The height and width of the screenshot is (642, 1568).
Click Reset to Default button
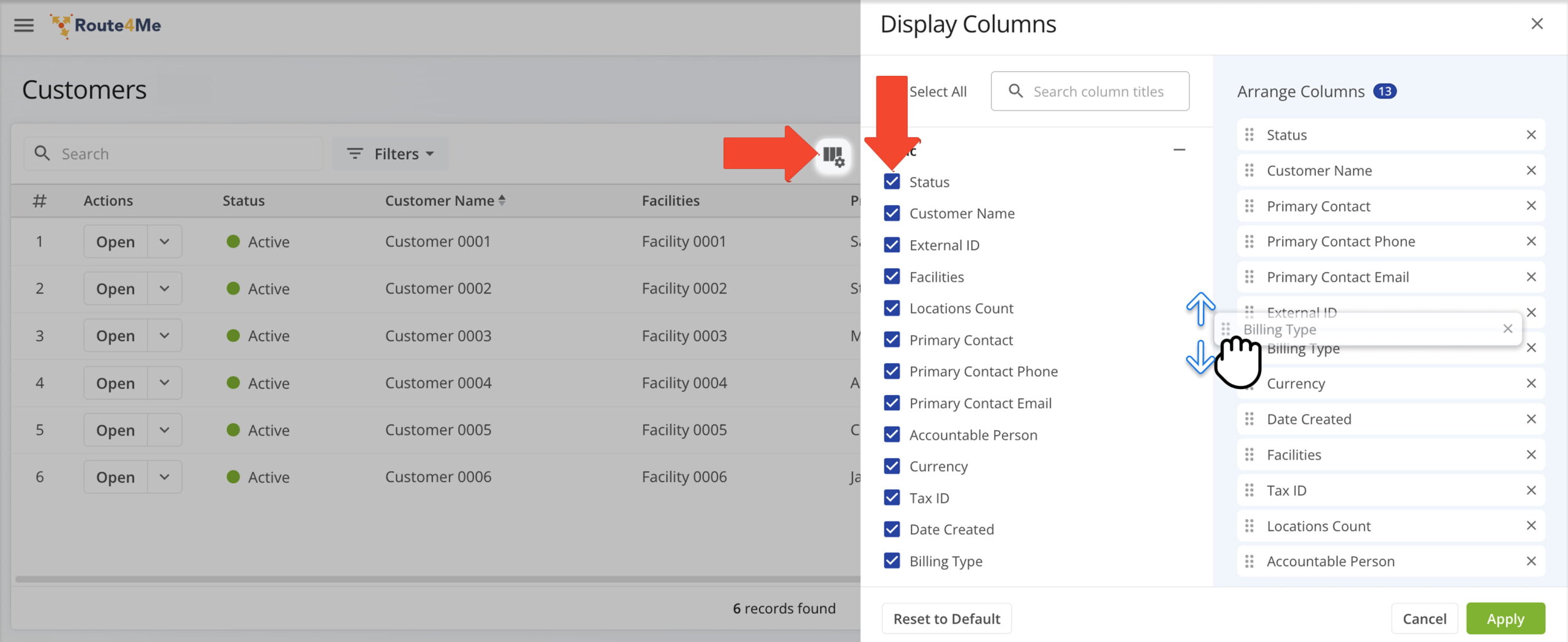click(946, 619)
